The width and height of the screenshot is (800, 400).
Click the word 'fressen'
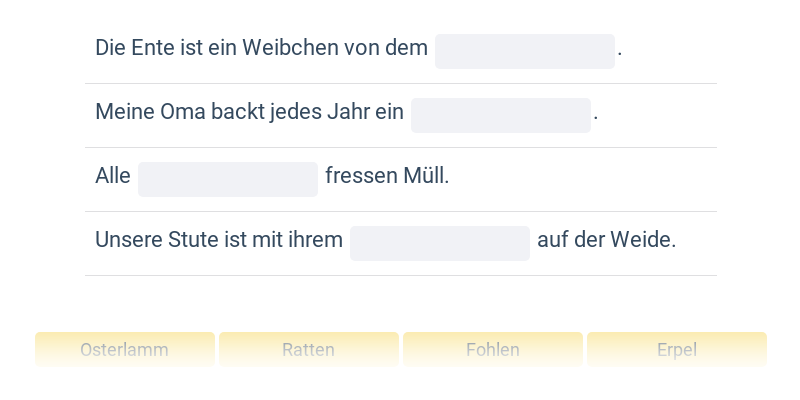coord(359,176)
